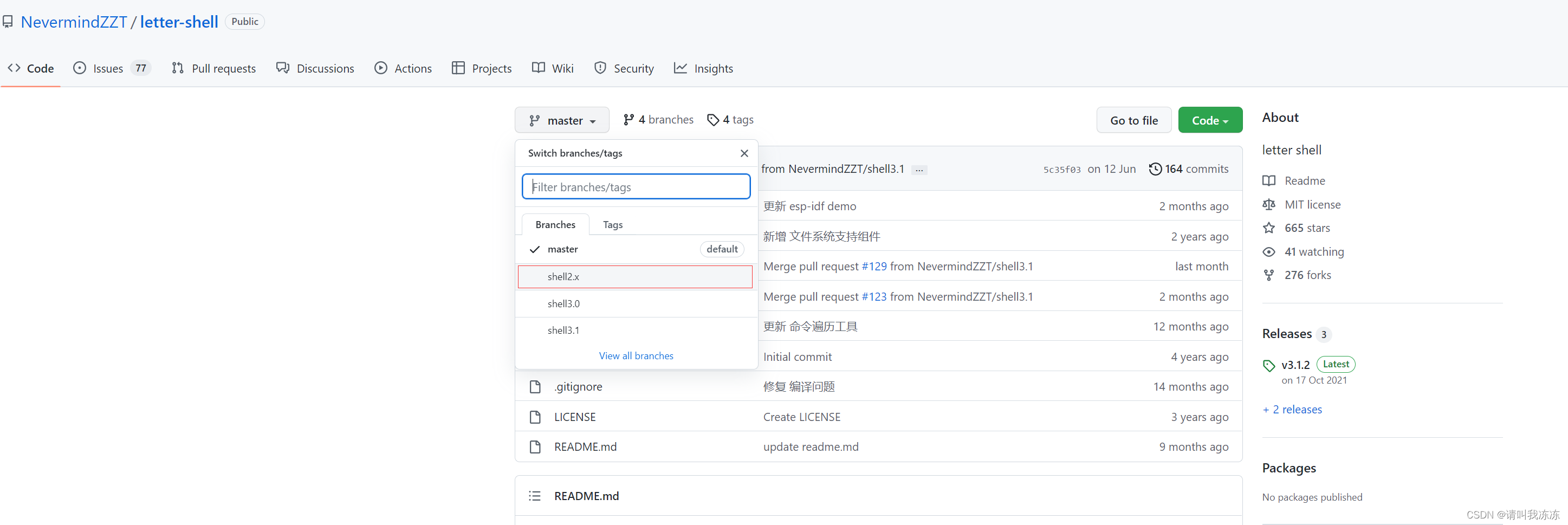Viewport: 1568px width, 525px height.
Task: Expand the master branch dropdown
Action: (x=562, y=120)
